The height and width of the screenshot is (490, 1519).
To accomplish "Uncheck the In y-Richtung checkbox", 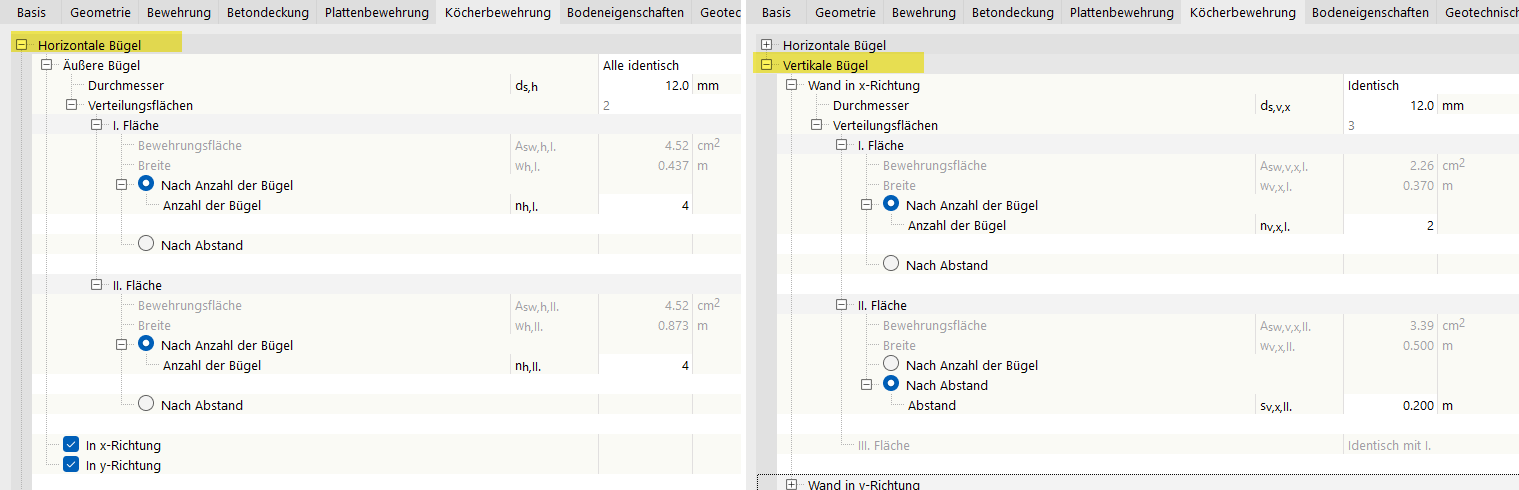I will (71, 465).
